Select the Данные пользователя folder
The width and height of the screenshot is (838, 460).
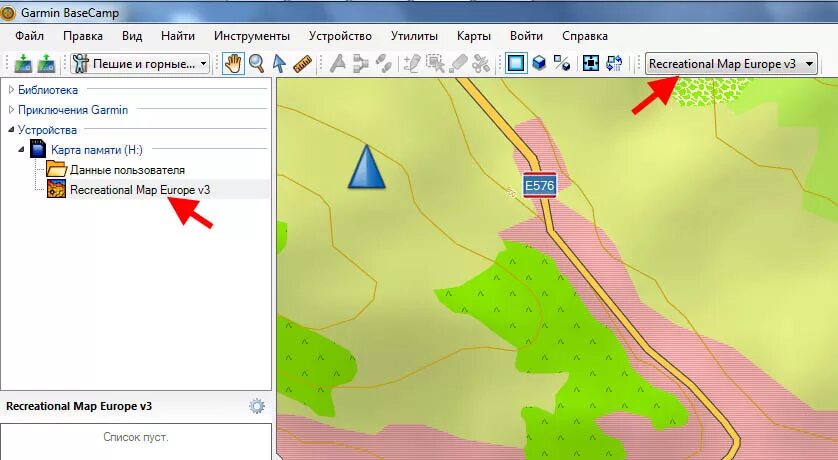[127, 170]
